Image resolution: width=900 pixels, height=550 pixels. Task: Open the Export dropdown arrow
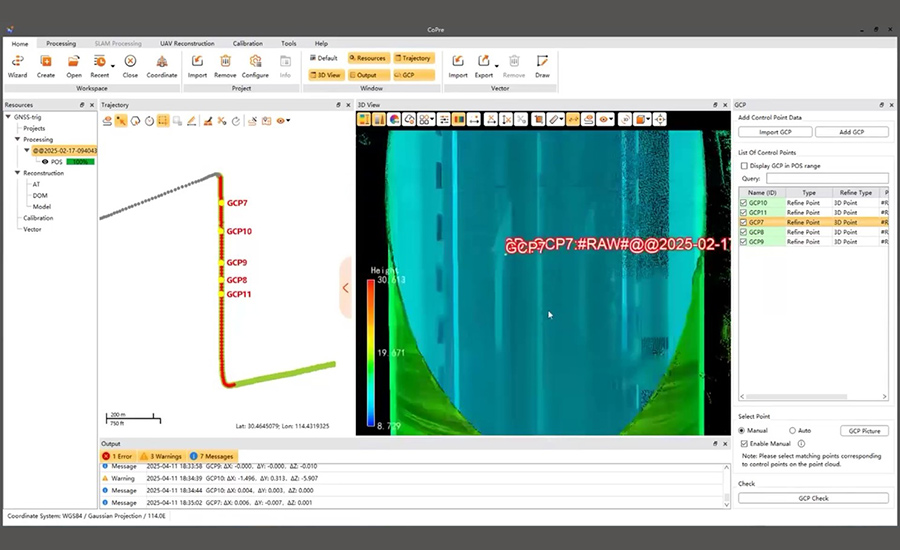[496, 66]
